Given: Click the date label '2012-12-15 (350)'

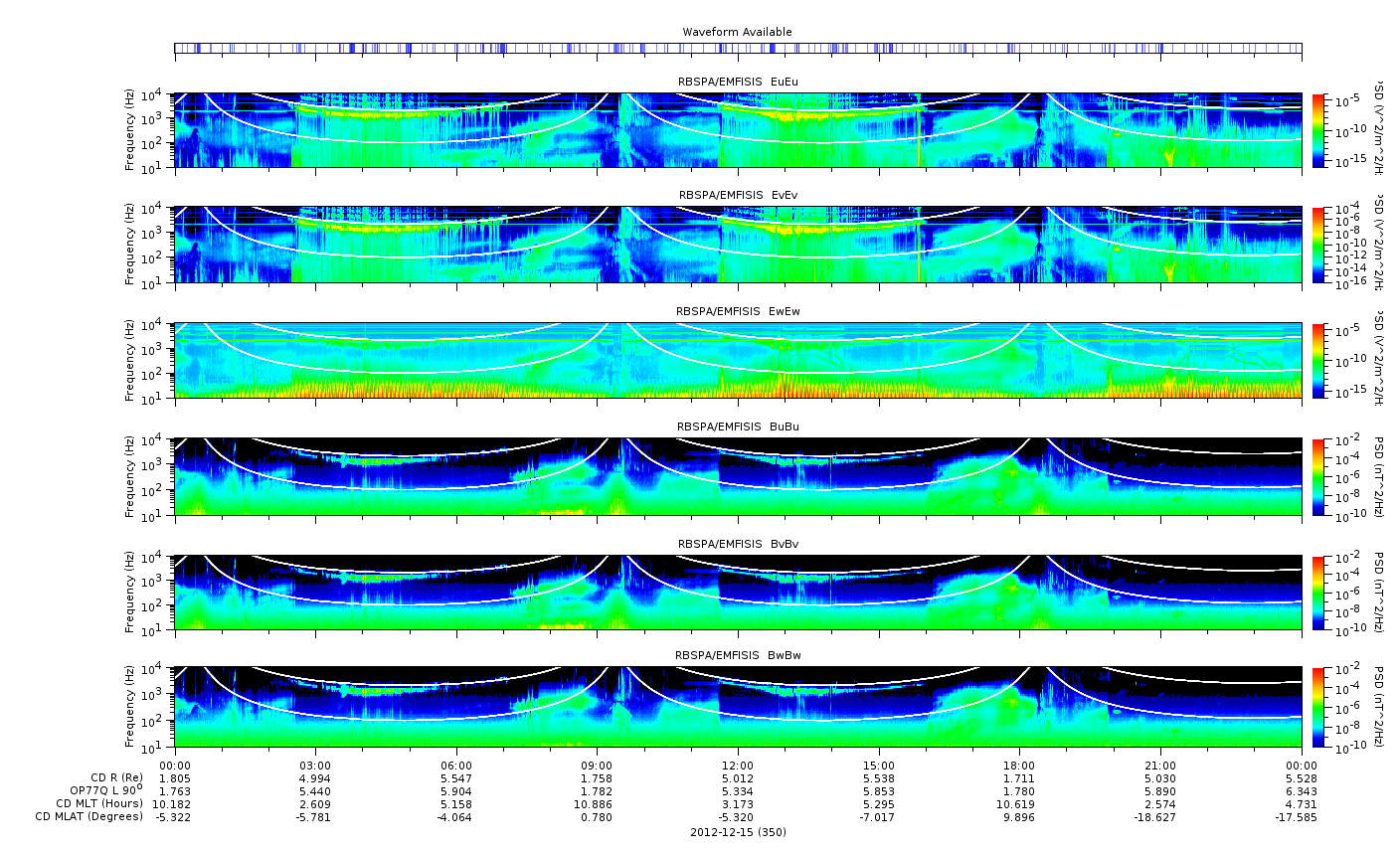Looking at the screenshot, I should pyautogui.click(x=738, y=832).
